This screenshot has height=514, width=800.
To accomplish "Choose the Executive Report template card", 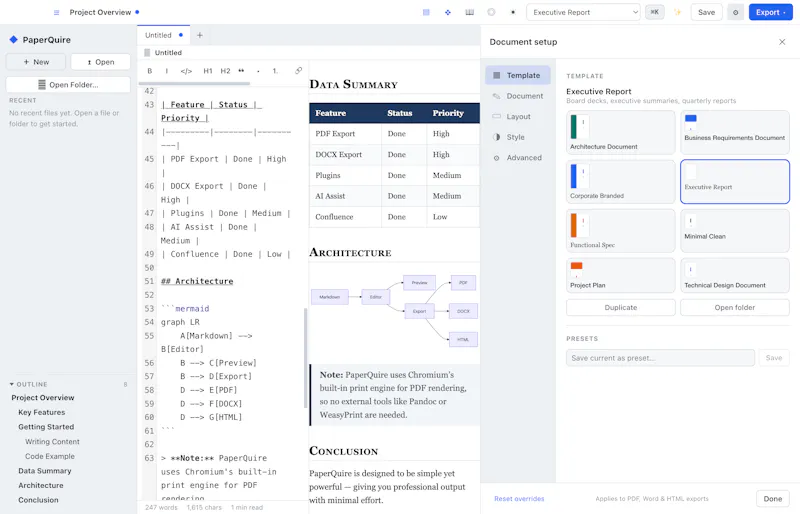I will point(735,182).
